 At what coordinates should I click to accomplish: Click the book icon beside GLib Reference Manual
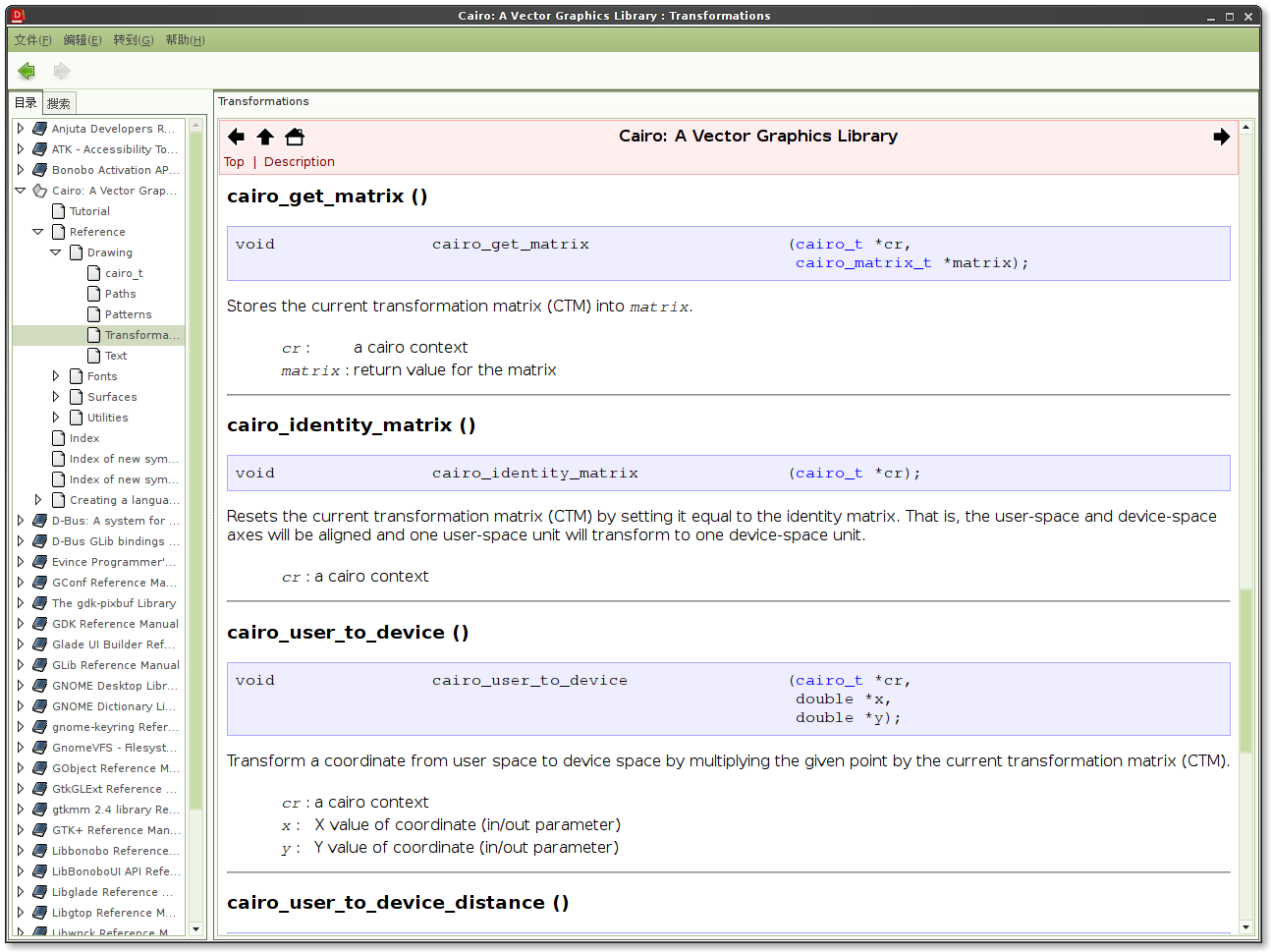pyautogui.click(x=39, y=665)
